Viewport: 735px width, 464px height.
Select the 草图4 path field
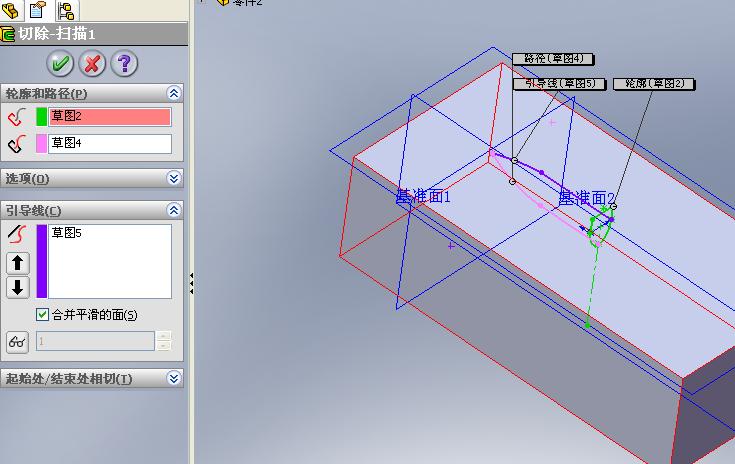(x=110, y=143)
